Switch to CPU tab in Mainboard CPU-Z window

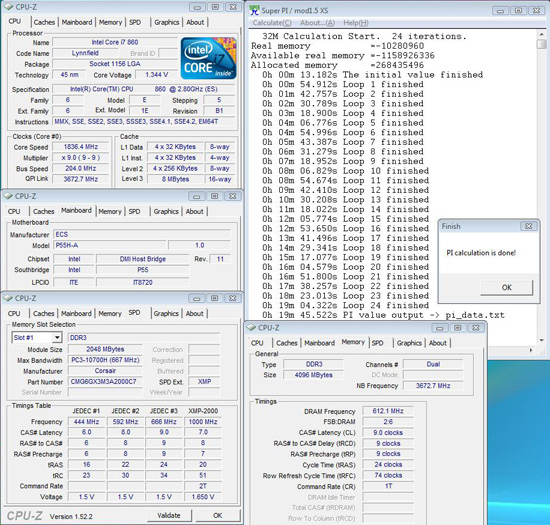[x=14, y=211]
